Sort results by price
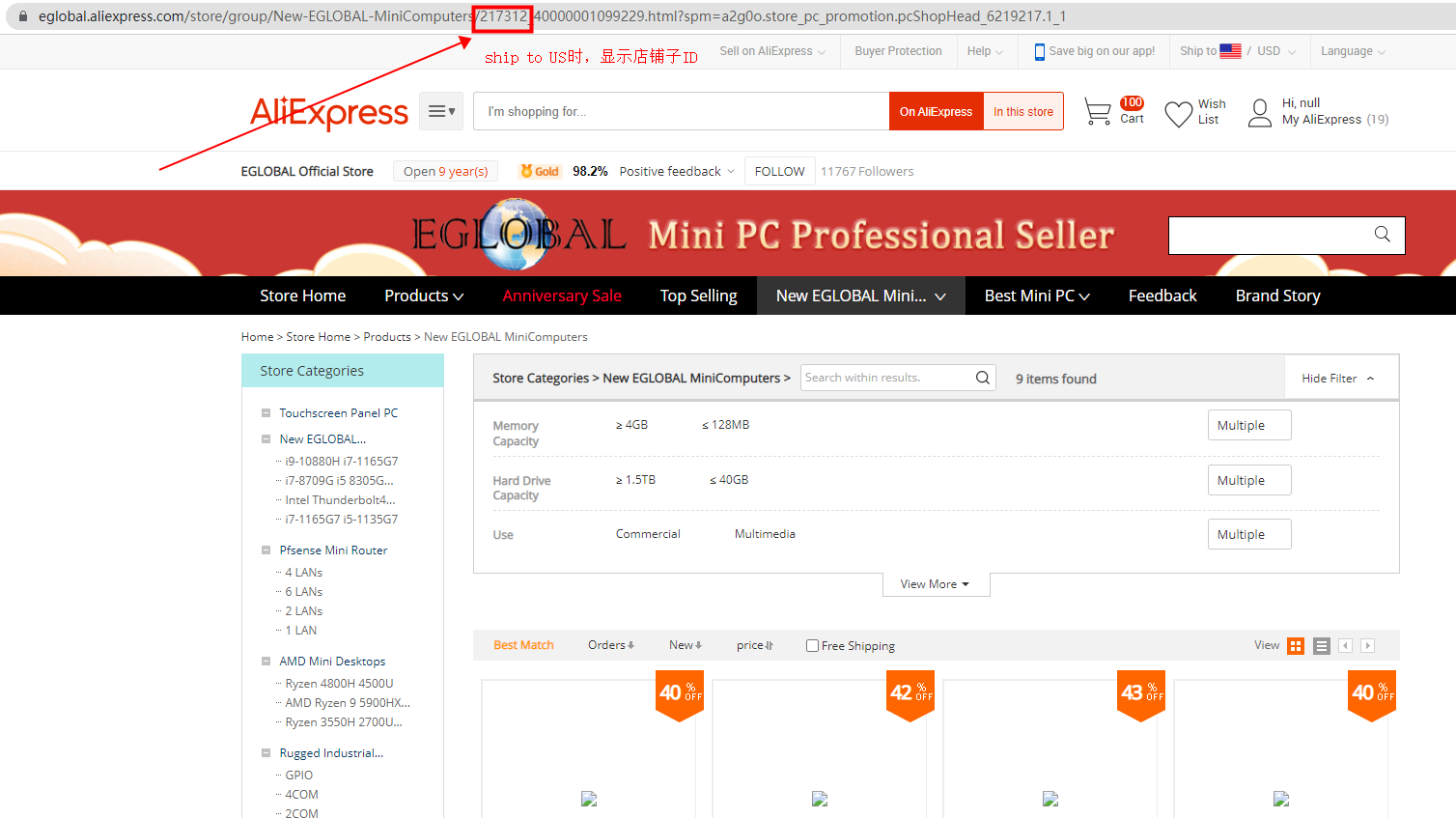Screen dimensions: 1456x818 coord(755,645)
